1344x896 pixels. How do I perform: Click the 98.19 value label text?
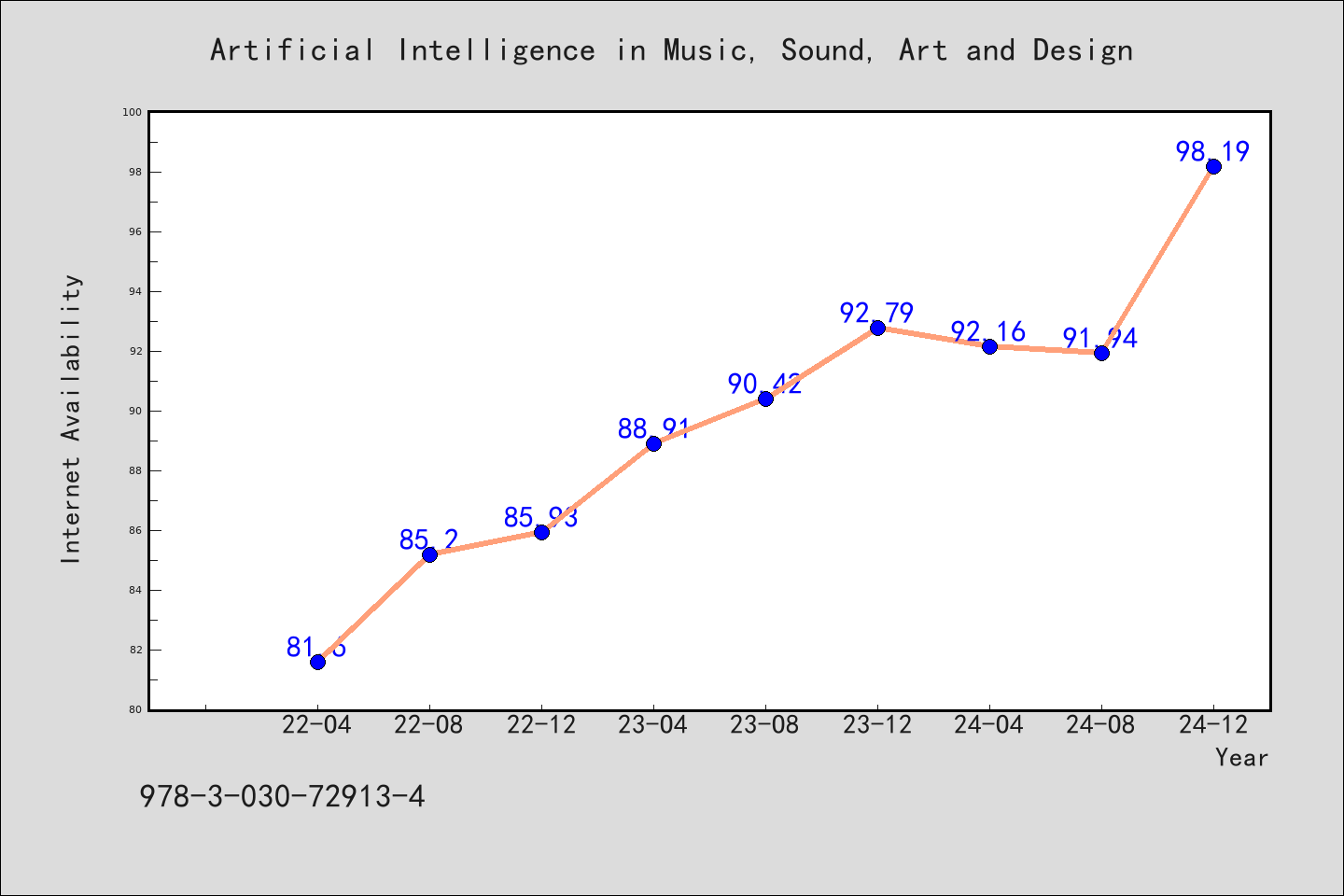[x=1212, y=151]
